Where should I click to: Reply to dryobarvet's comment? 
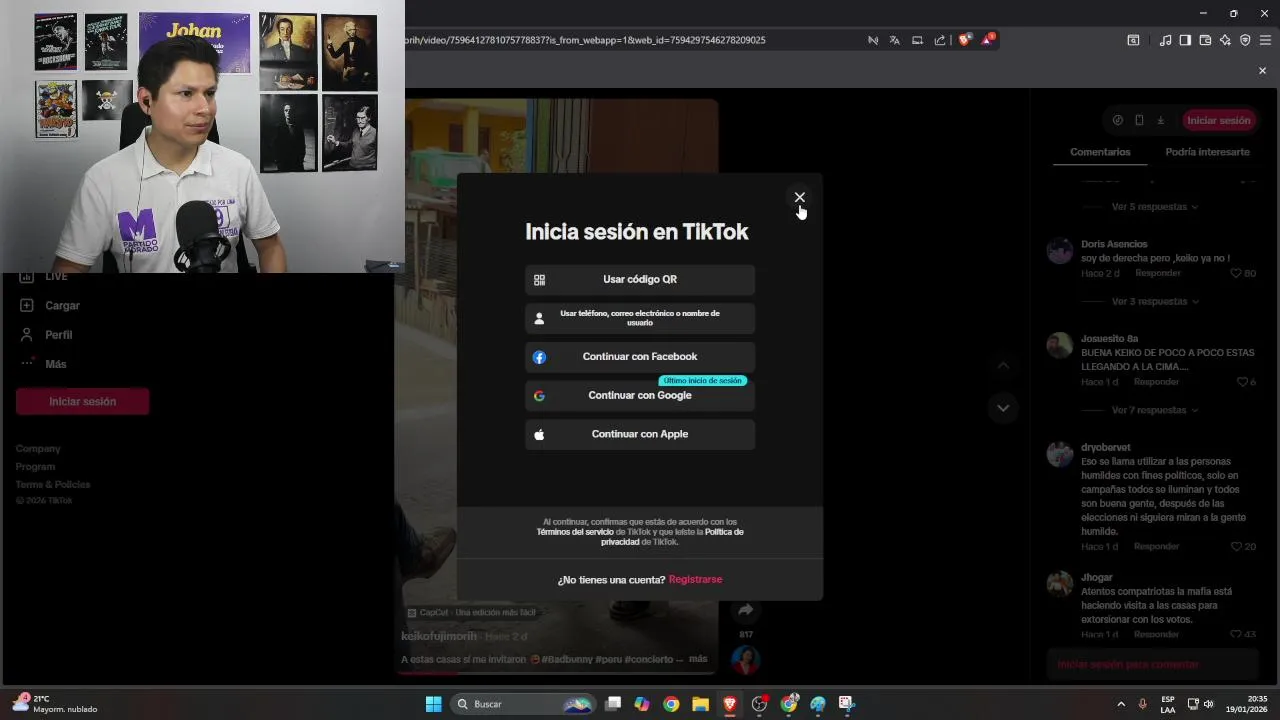[x=1156, y=547]
